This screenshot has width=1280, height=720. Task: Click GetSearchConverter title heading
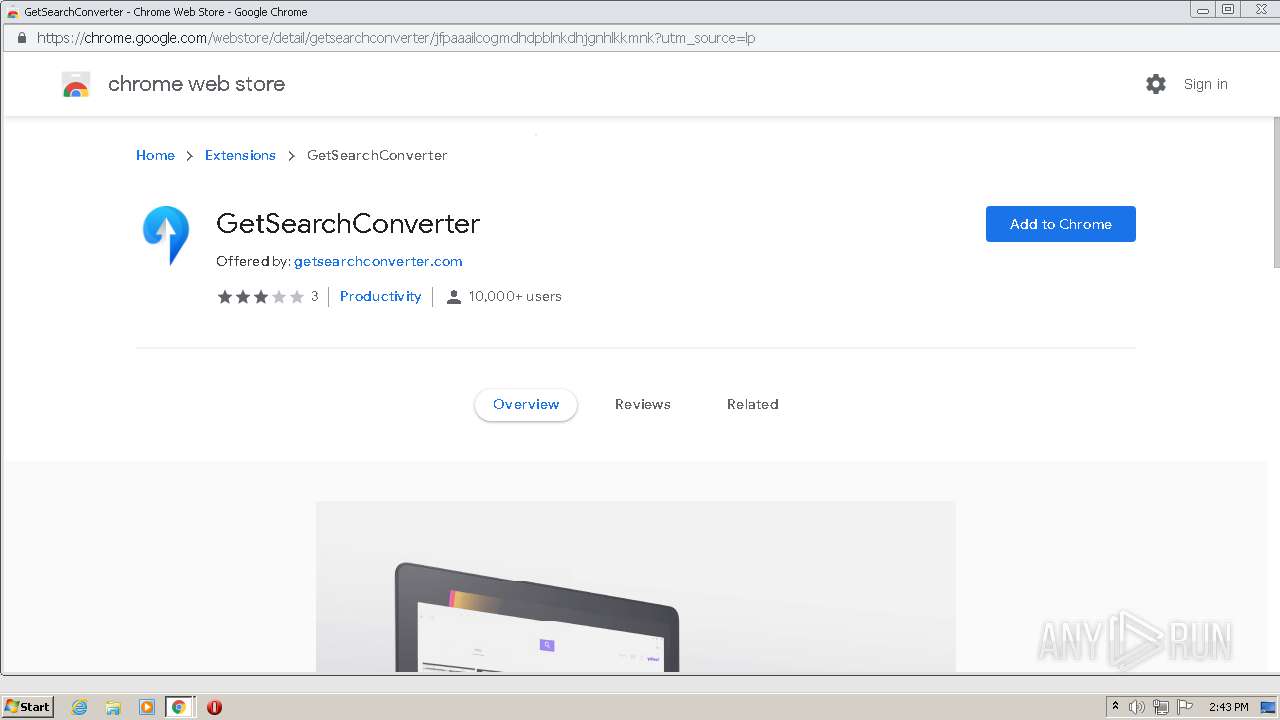(348, 223)
